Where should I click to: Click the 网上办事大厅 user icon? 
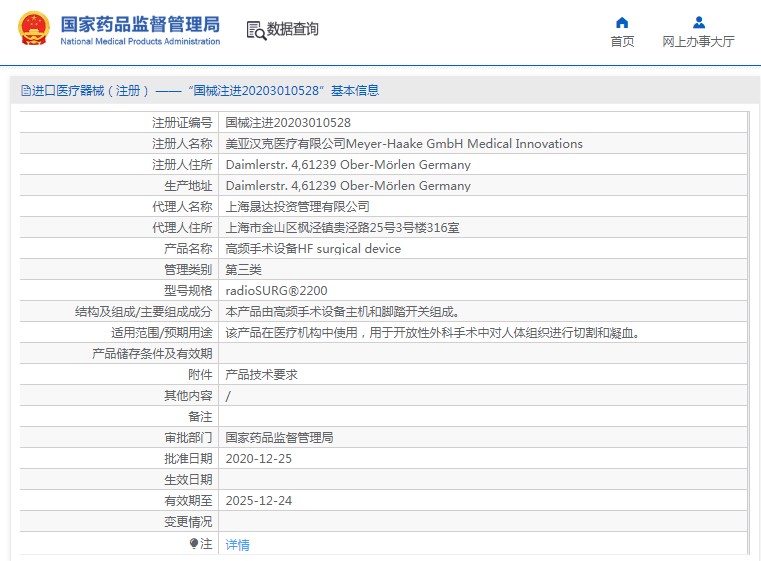[x=698, y=22]
